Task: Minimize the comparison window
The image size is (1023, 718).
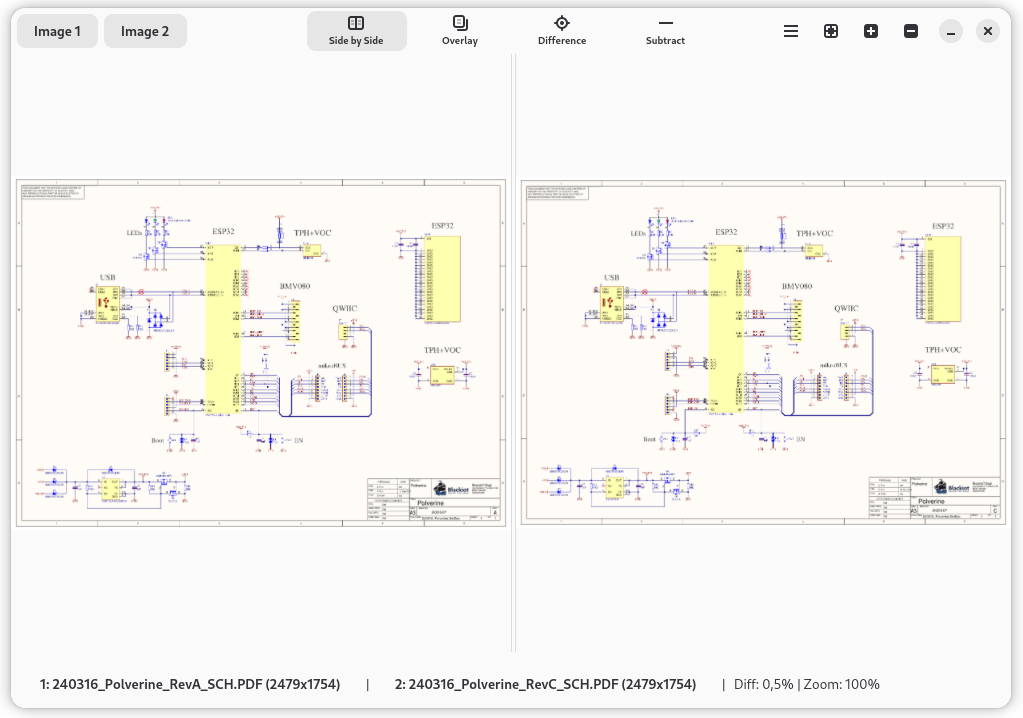Action: [951, 31]
